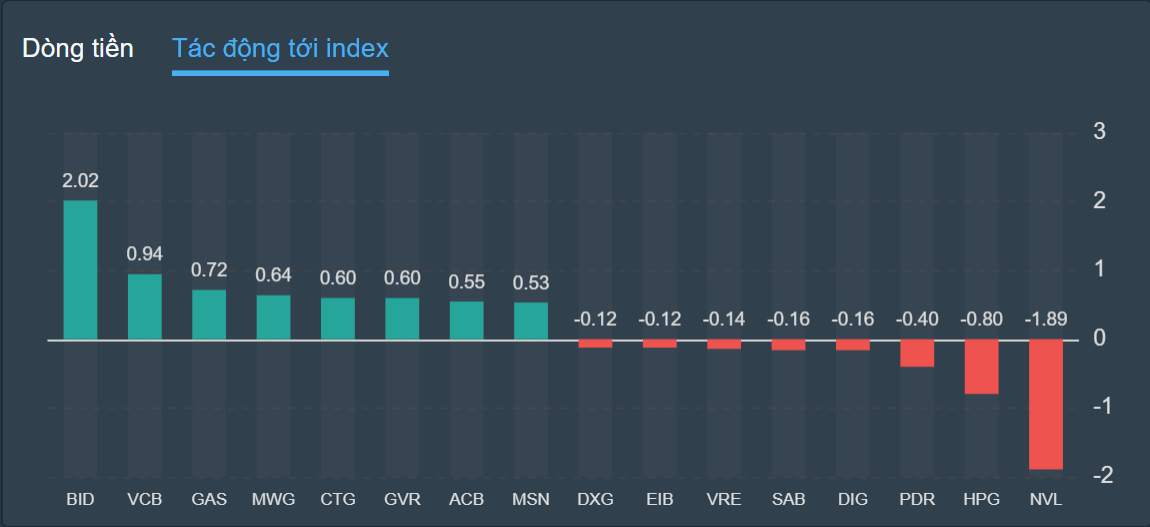
Task: Click the red DIG bar
Action: point(853,345)
